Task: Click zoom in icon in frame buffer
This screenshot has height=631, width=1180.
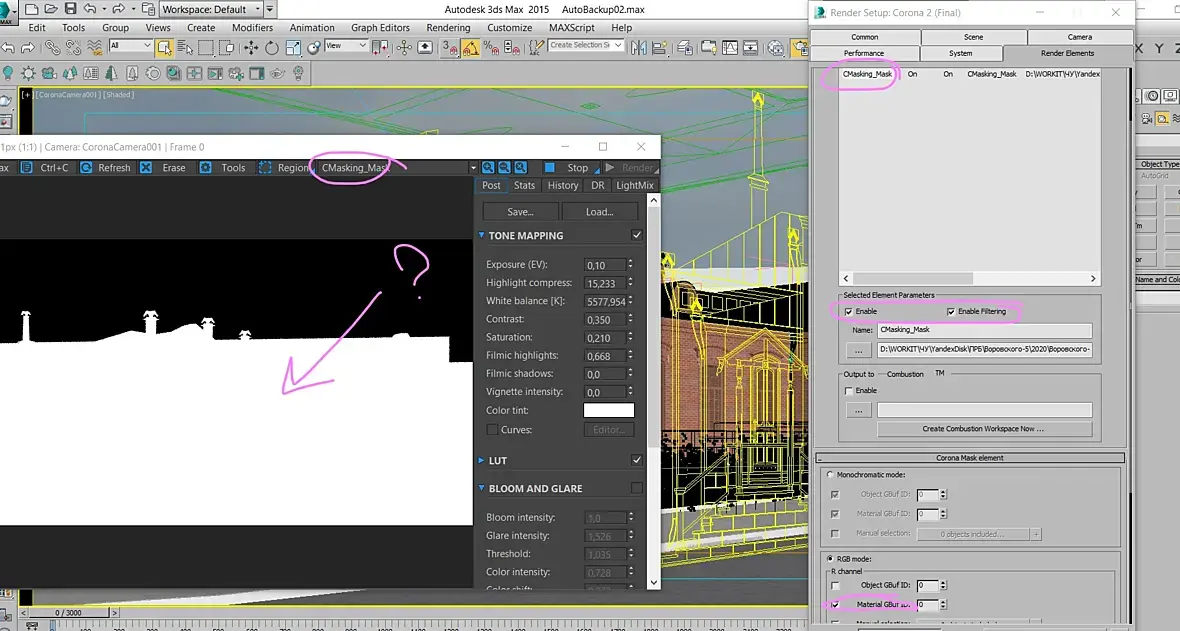Action: (488, 167)
